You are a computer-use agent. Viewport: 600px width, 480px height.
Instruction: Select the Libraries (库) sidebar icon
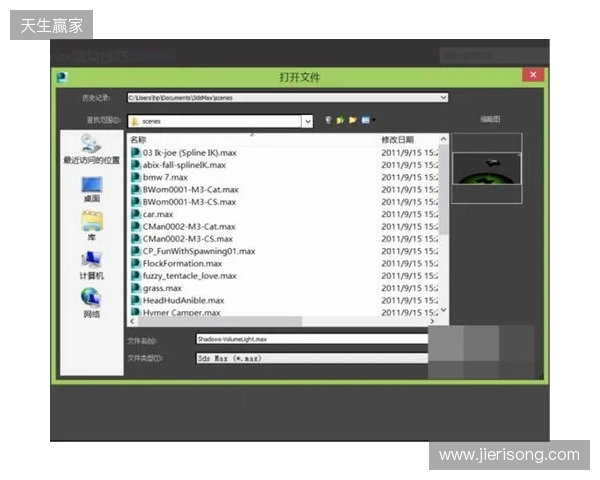[91, 225]
